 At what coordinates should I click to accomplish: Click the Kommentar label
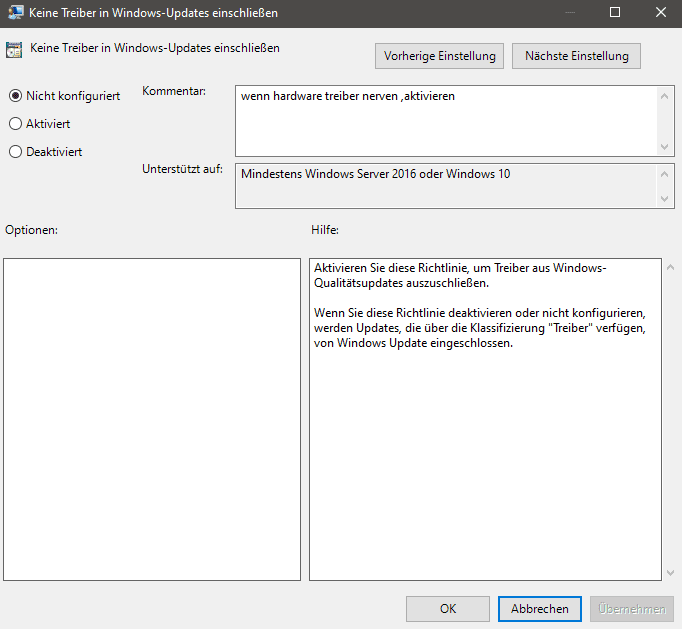tap(174, 91)
